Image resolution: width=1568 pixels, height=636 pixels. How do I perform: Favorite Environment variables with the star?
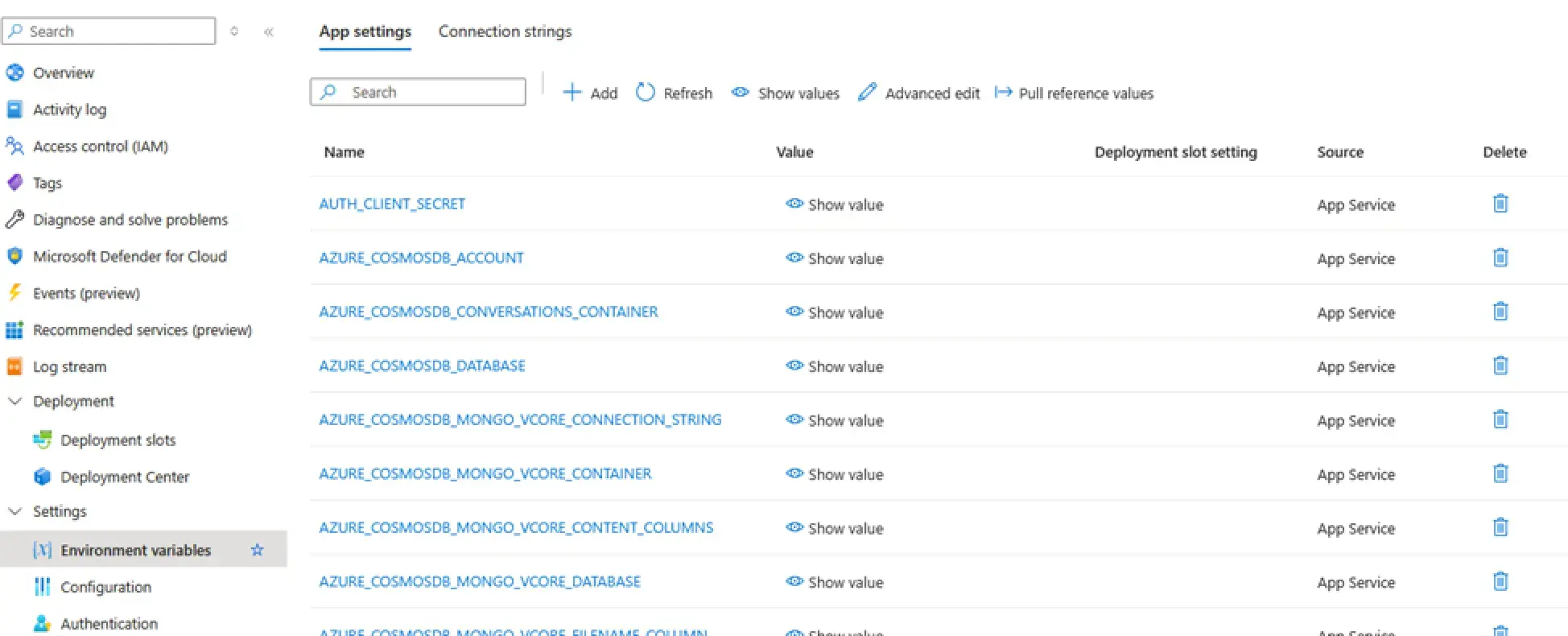tap(257, 550)
